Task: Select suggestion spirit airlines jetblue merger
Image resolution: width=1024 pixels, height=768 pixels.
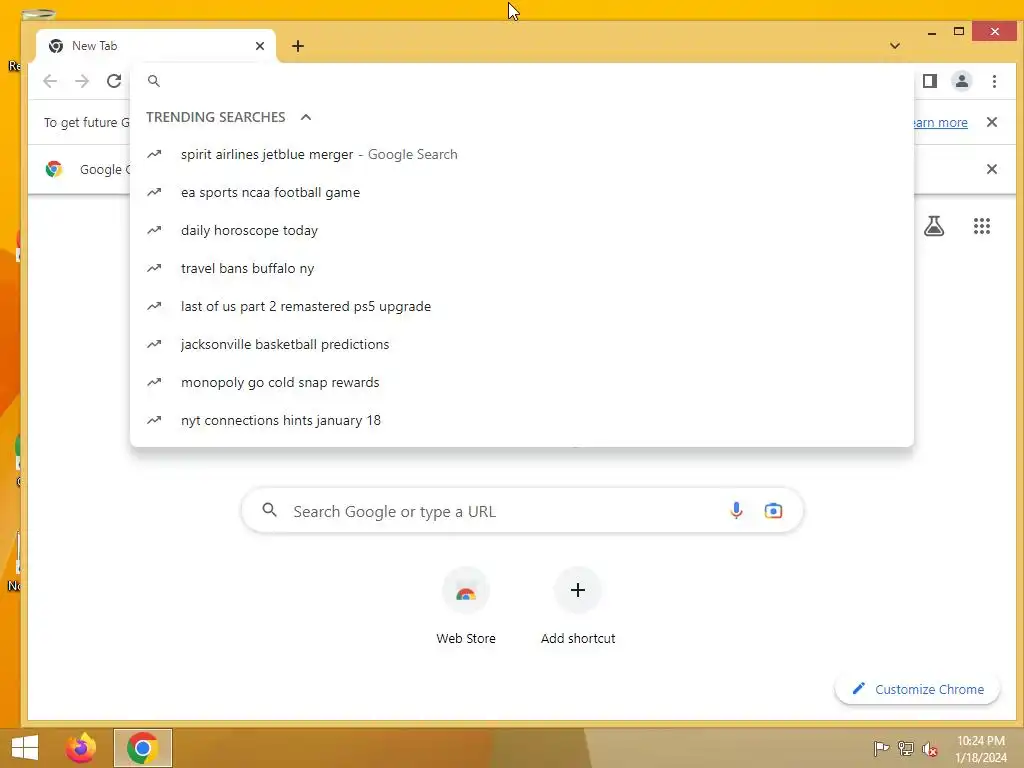Action: [522, 155]
